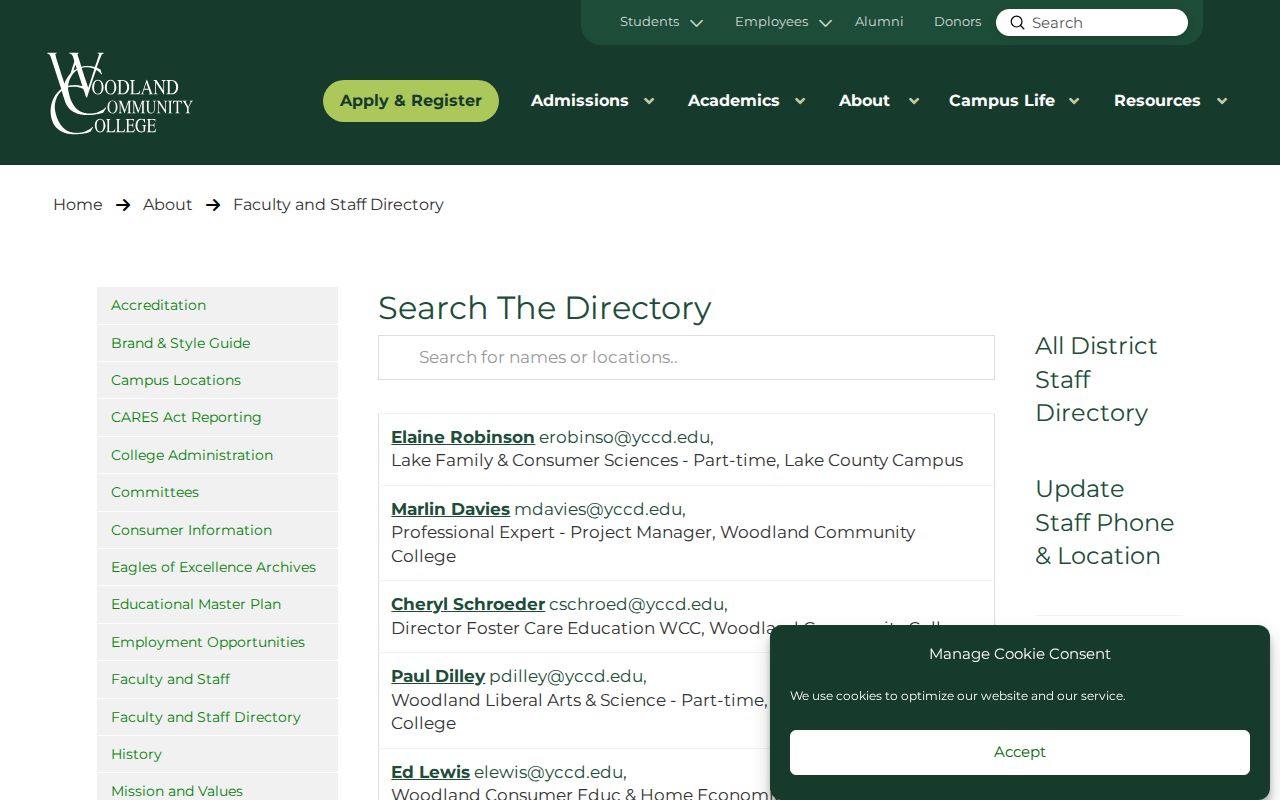This screenshot has height=800, width=1280.
Task: Expand the Employees dropdown chevron
Action: pos(825,23)
